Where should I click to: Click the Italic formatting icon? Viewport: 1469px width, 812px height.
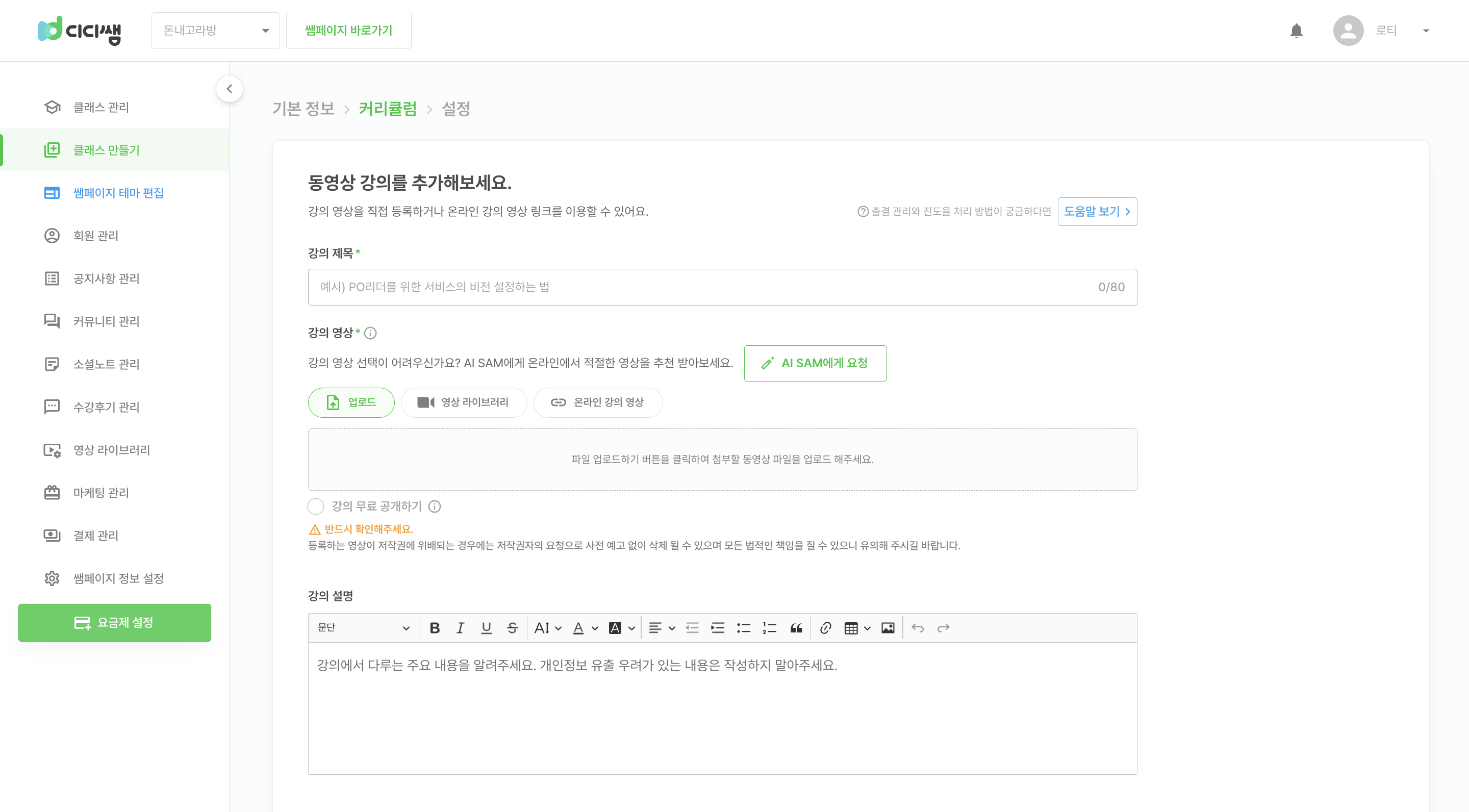click(x=459, y=627)
